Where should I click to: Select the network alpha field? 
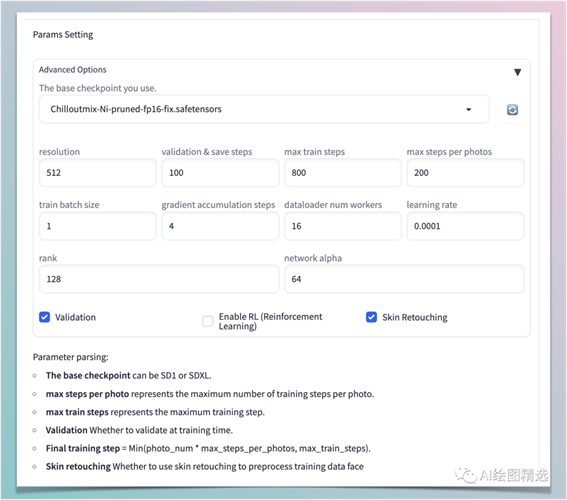(x=404, y=279)
